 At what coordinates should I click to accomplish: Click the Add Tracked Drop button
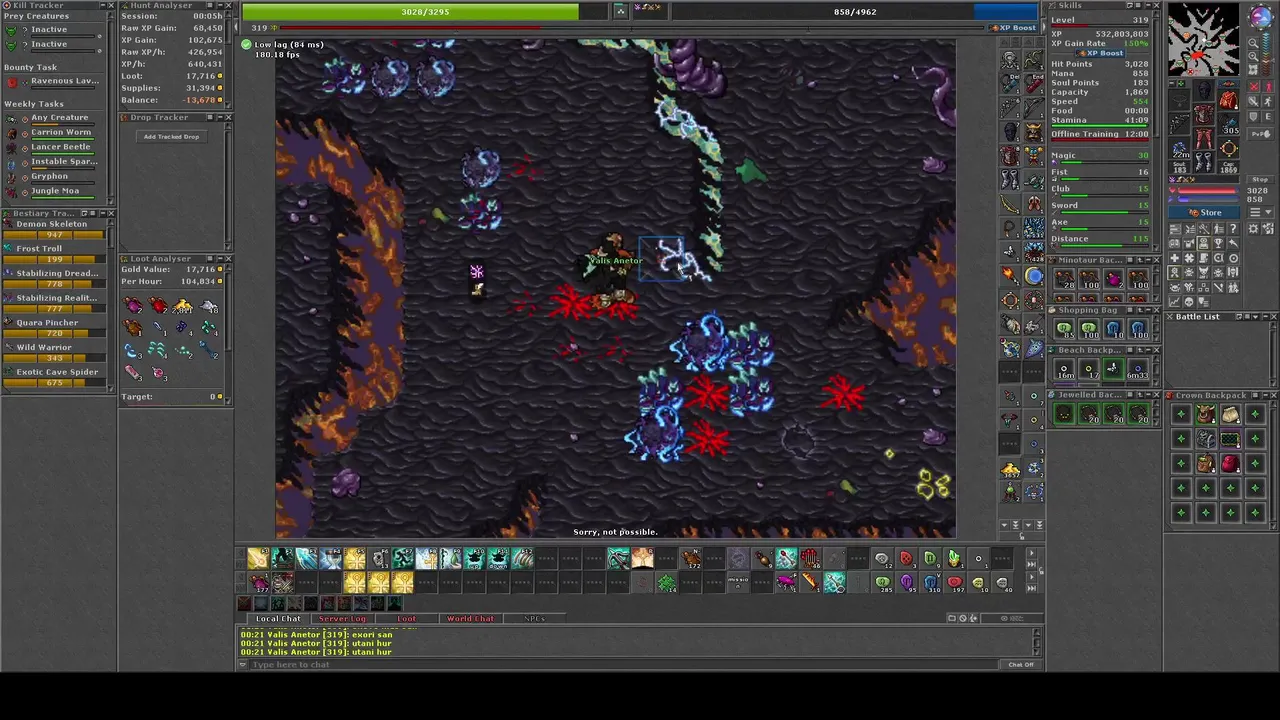tap(171, 136)
